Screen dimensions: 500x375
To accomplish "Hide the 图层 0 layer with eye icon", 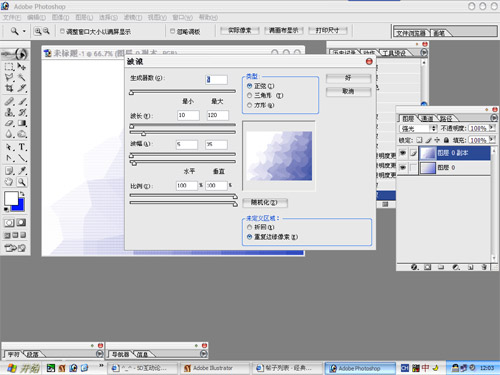I will [403, 167].
